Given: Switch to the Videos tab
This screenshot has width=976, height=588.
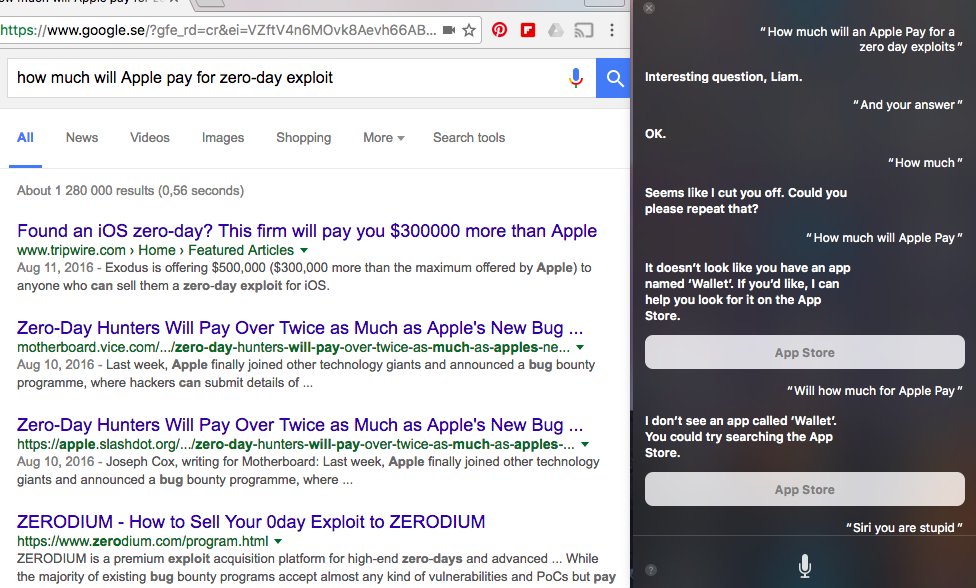Looking at the screenshot, I should click(x=149, y=138).
